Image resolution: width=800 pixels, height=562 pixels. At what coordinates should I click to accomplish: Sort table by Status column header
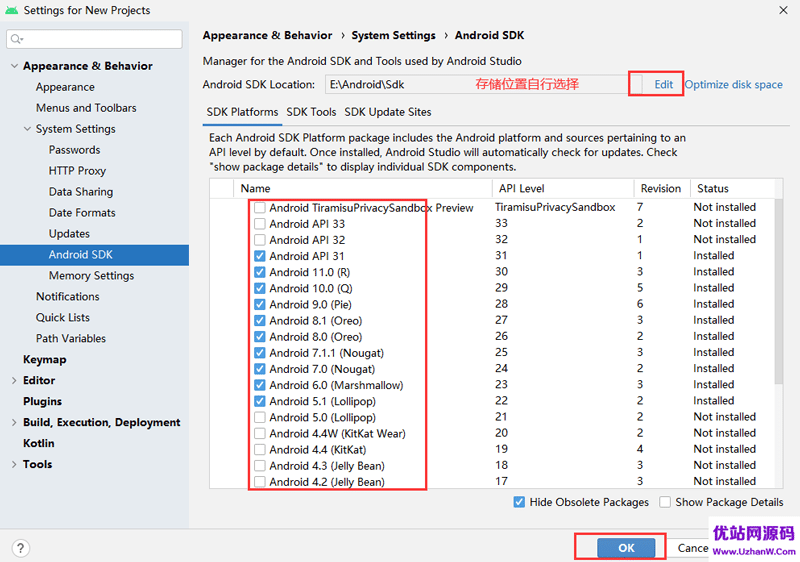733,189
